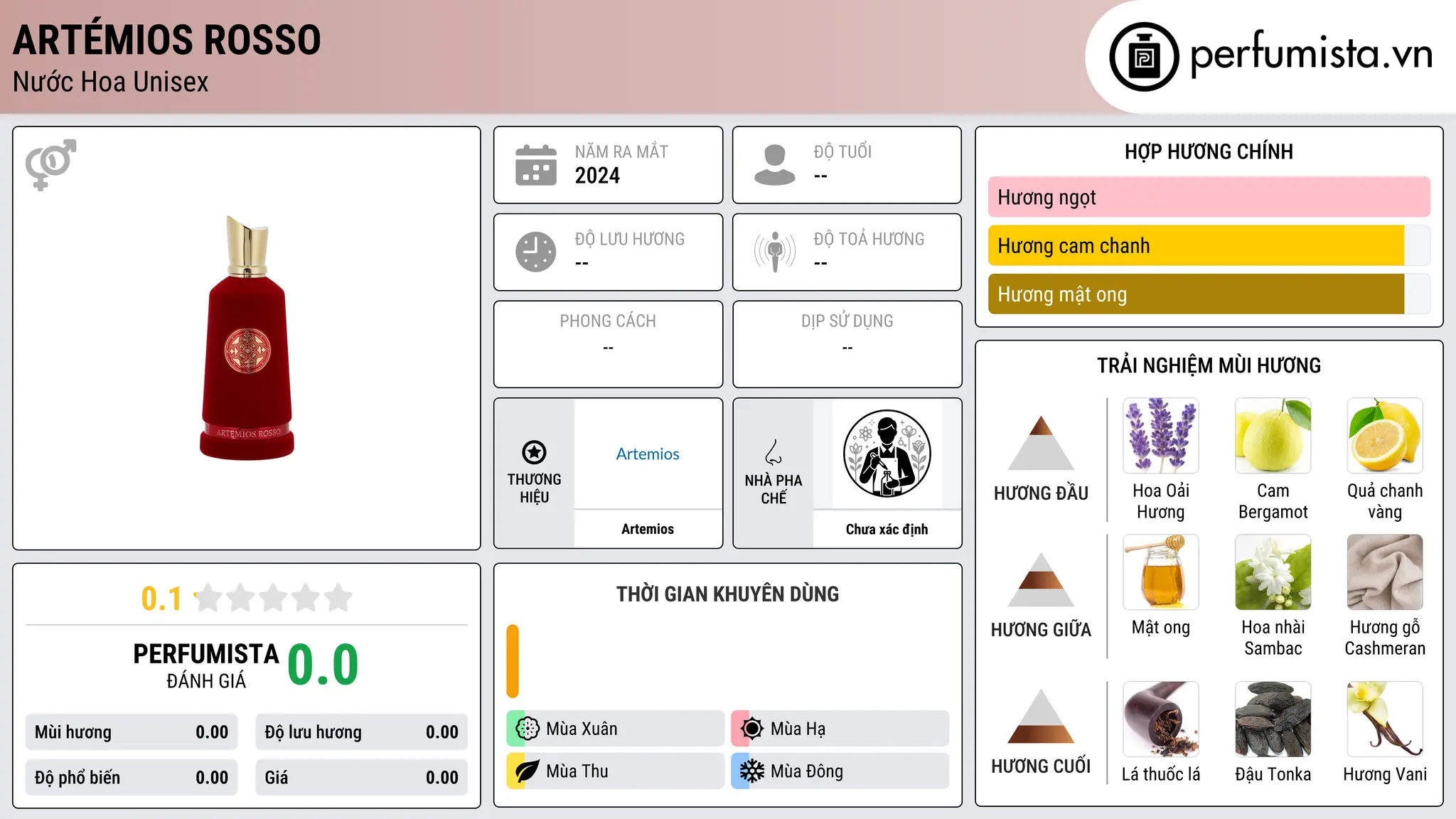Click the Hoa nhài Sambac jasmine thumbnail
The width and height of the screenshot is (1456, 819).
click(1273, 572)
